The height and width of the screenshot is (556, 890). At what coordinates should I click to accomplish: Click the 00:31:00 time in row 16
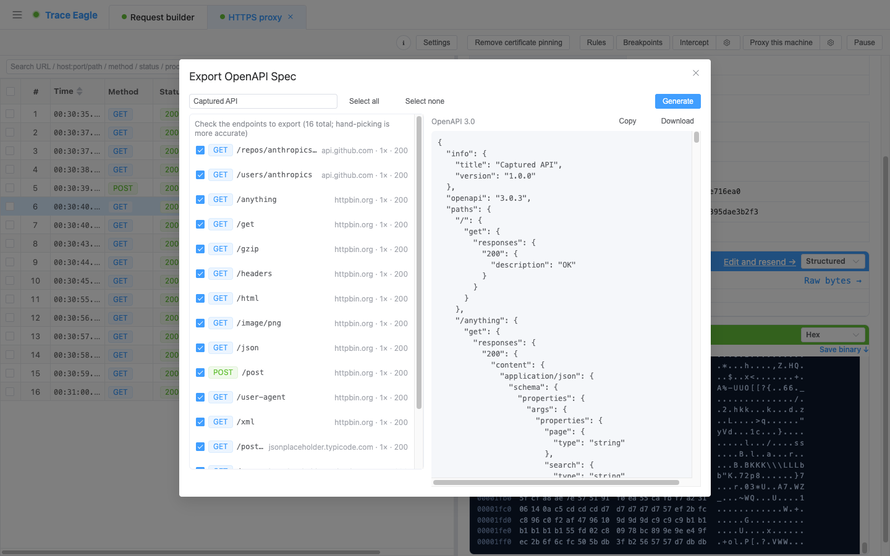coord(77,392)
